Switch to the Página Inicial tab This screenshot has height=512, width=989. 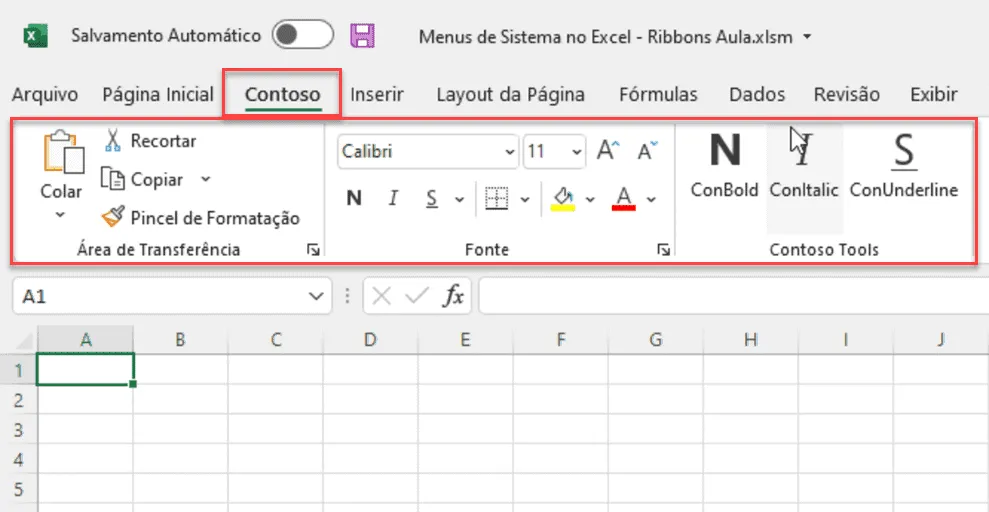(158, 95)
